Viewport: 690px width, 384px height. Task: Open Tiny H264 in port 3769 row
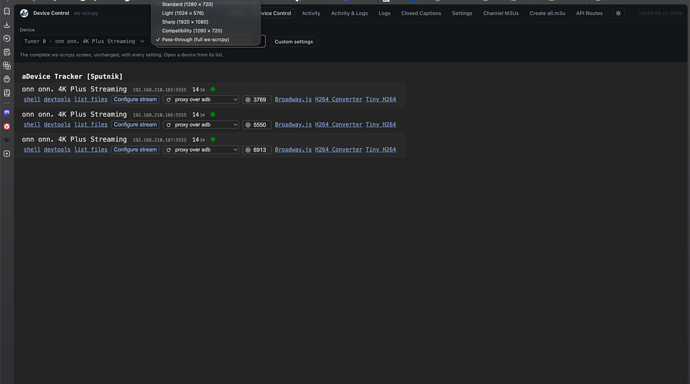click(x=381, y=99)
